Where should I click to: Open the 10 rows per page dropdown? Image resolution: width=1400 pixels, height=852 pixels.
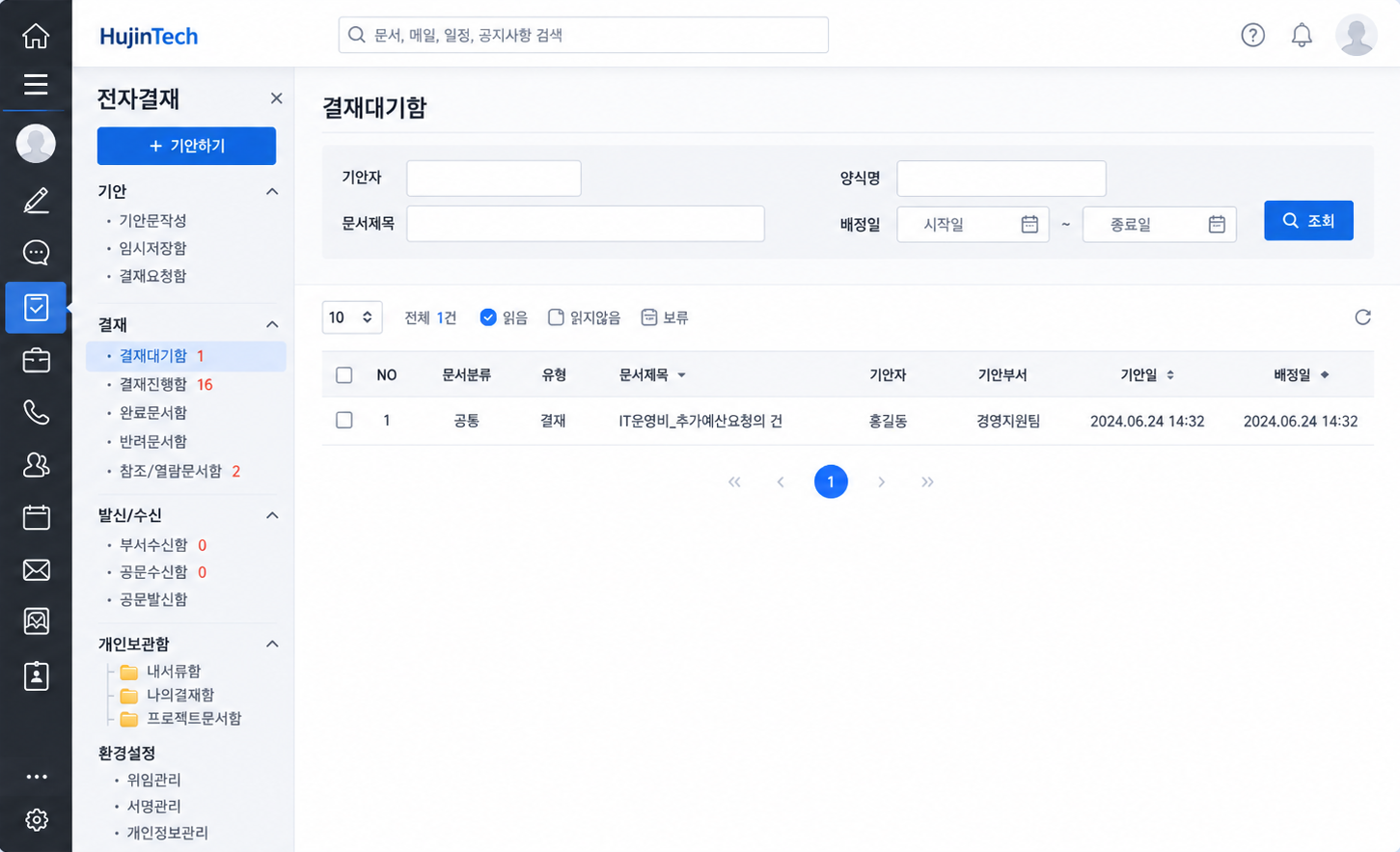[351, 317]
